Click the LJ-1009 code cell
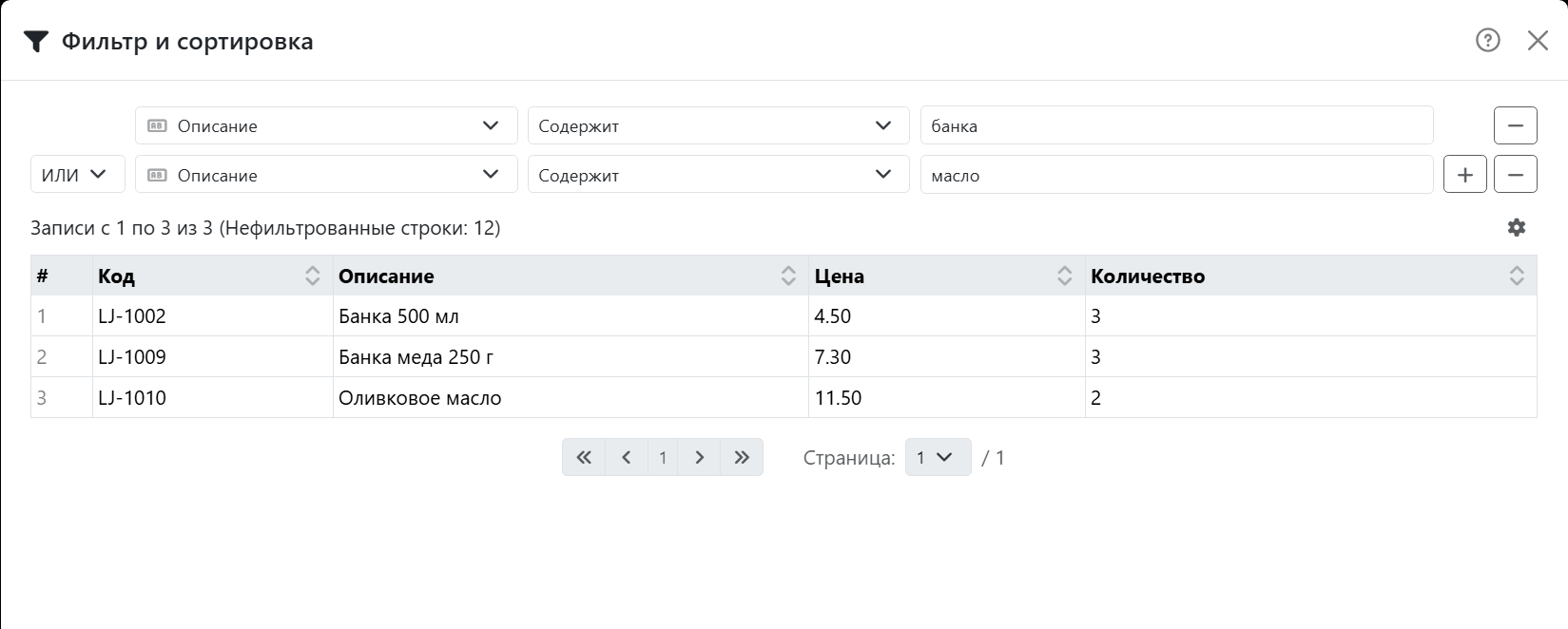The width and height of the screenshot is (1568, 629). coord(212,356)
